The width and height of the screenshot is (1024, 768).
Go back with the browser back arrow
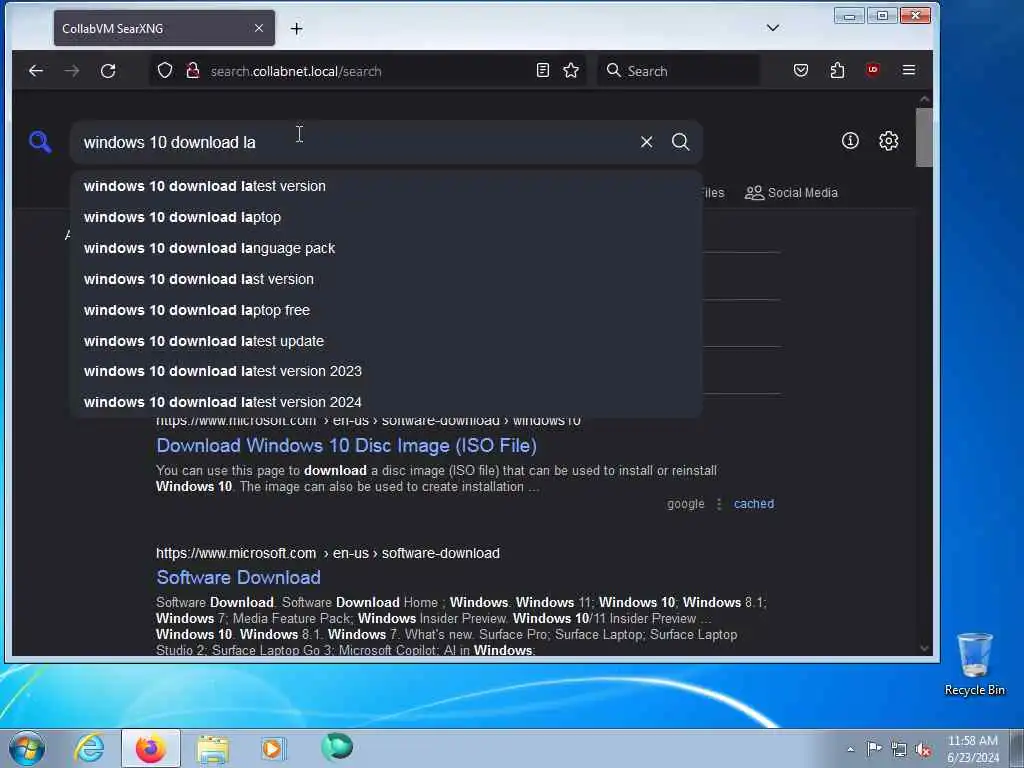(36, 71)
